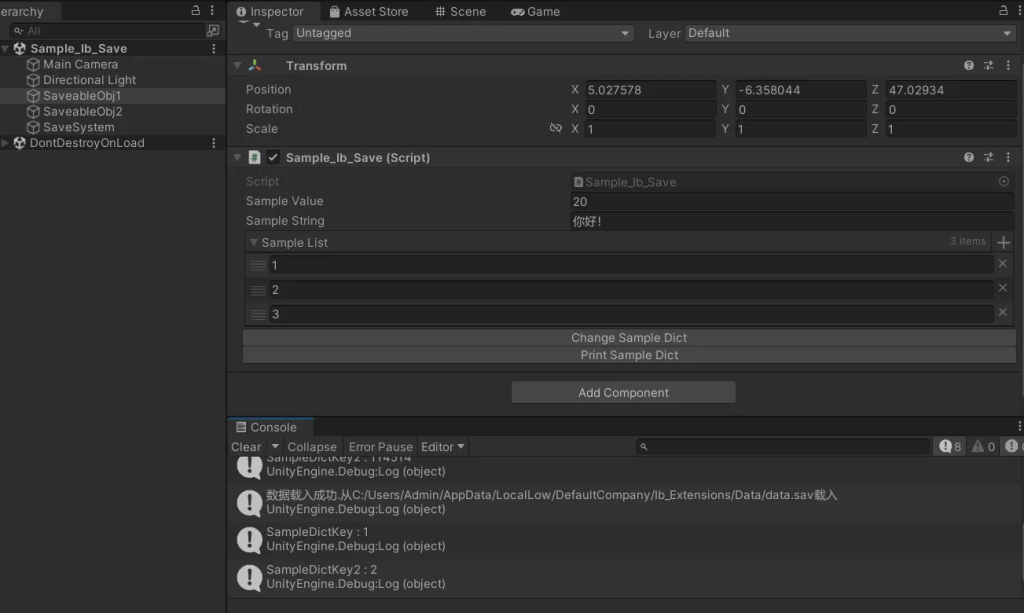Disable the Sample_lb_Save script checkbox
Viewport: 1024px width, 613px height.
273,157
